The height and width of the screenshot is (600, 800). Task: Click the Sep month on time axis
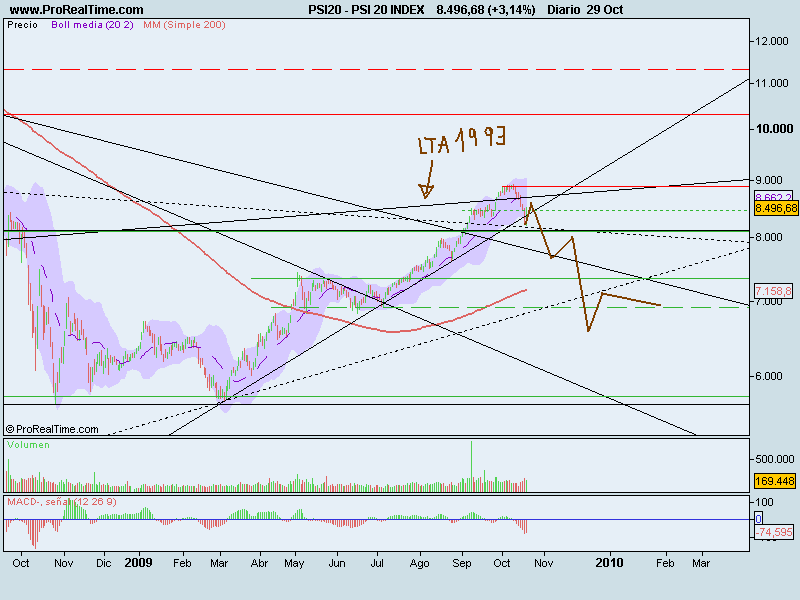click(462, 564)
